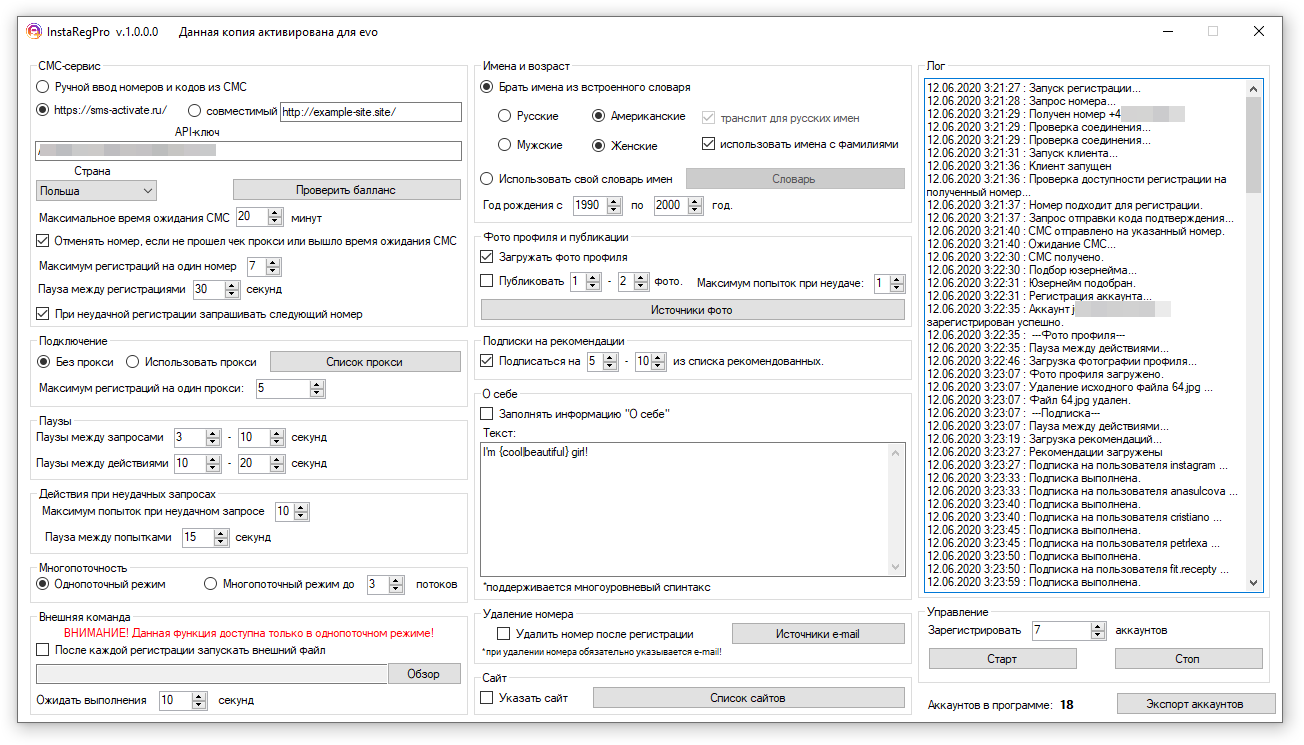Enable the Использовать прокси radio option
Image resolution: width=1304 pixels, height=745 pixels.
[134, 362]
